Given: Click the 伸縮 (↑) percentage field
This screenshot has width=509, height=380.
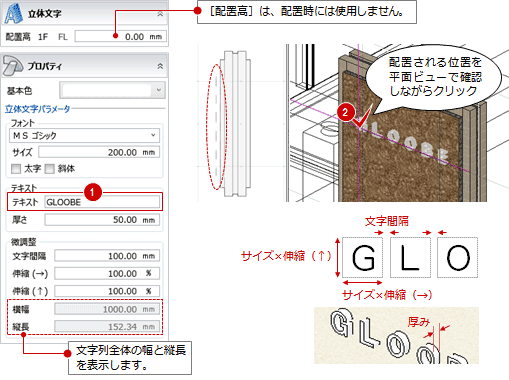Looking at the screenshot, I should pyautogui.click(x=107, y=291).
